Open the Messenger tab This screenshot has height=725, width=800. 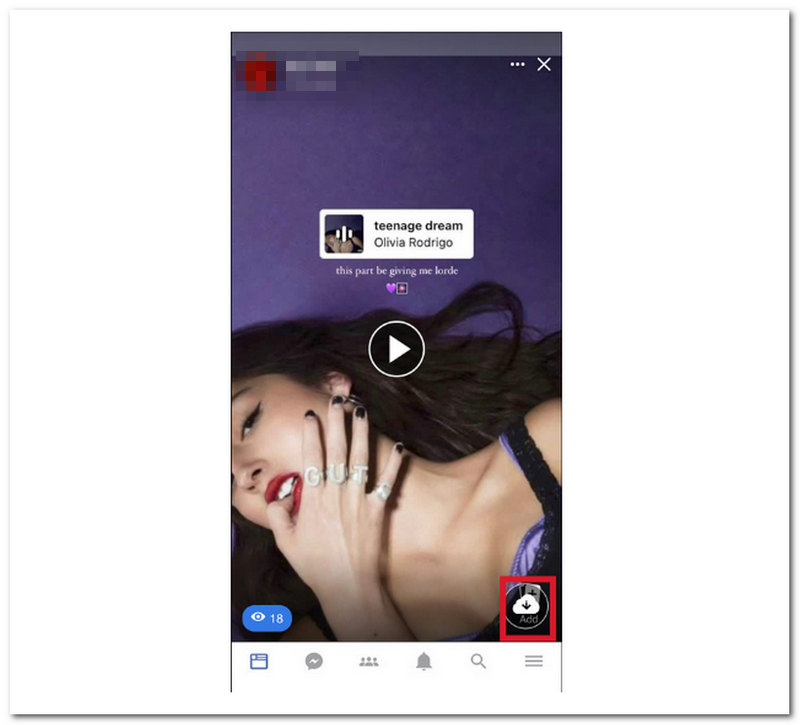(x=314, y=661)
